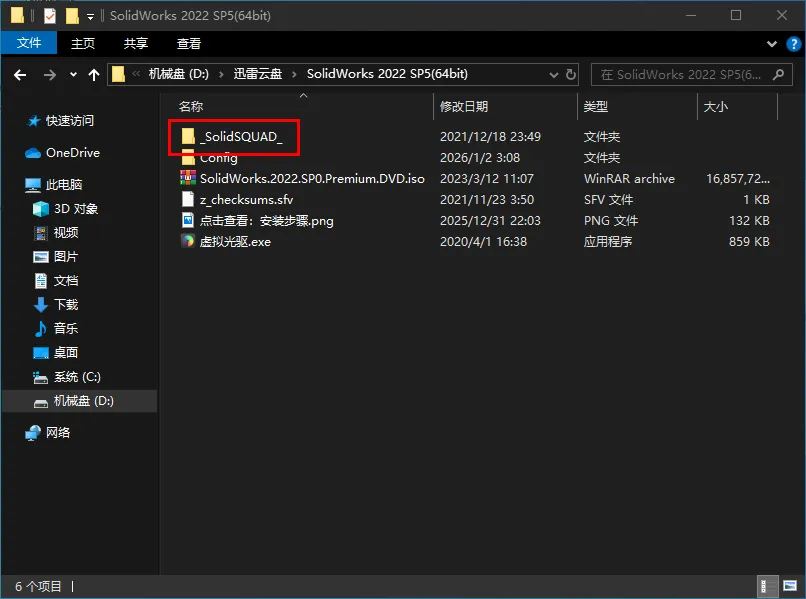Expand breadcrumb chevron after 机械盘 (D:)

pyautogui.click(x=221, y=75)
